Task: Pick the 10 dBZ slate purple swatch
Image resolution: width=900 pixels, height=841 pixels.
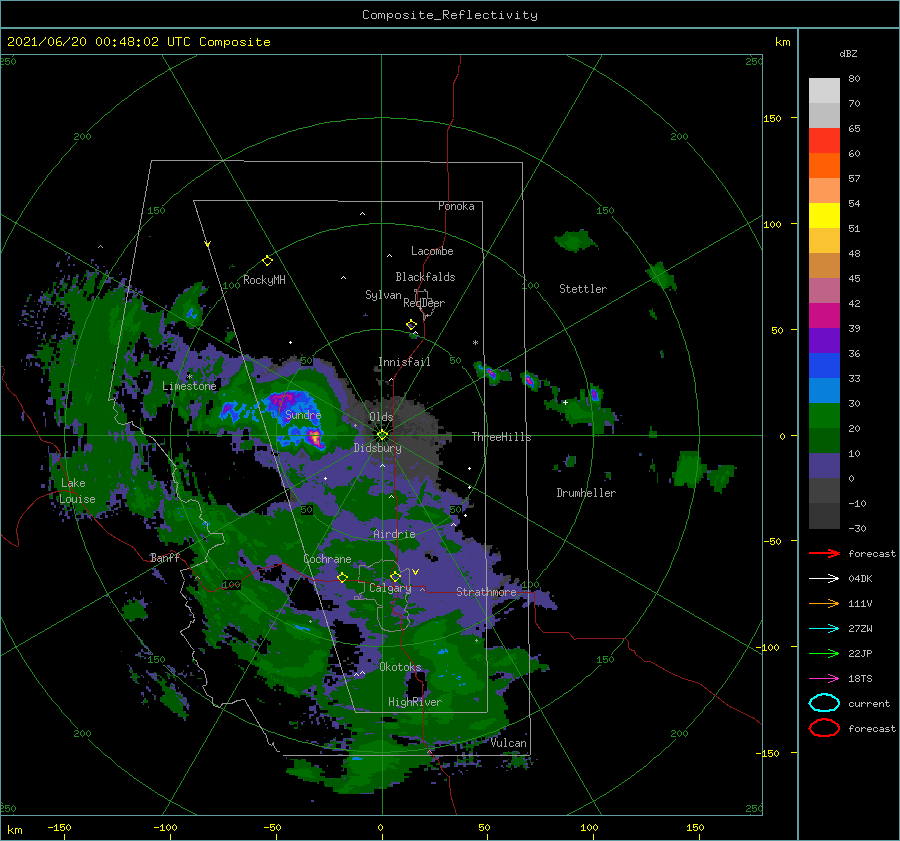Action: (x=824, y=466)
